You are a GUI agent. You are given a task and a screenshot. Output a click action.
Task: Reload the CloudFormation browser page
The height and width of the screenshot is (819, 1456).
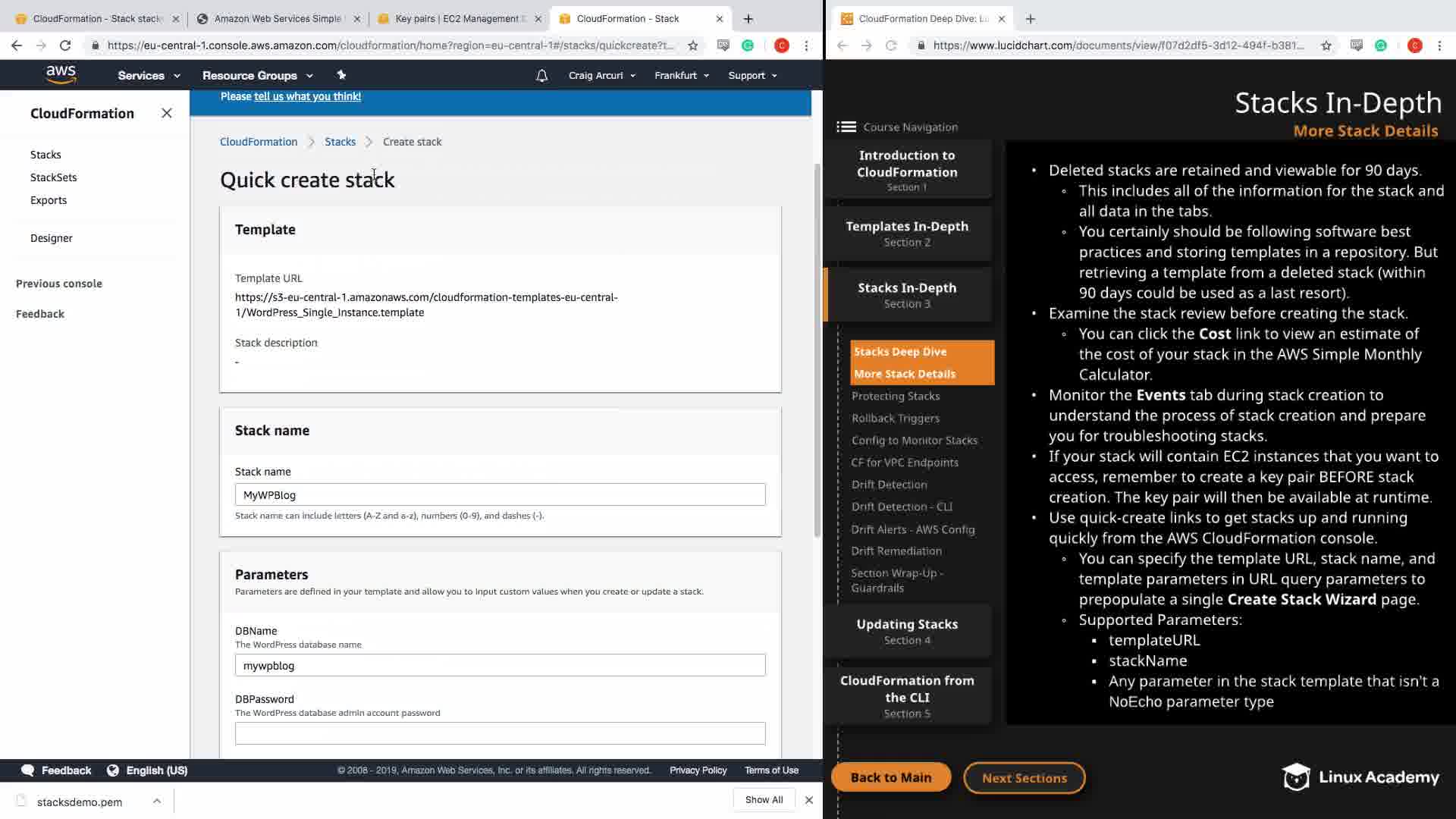[x=65, y=45]
